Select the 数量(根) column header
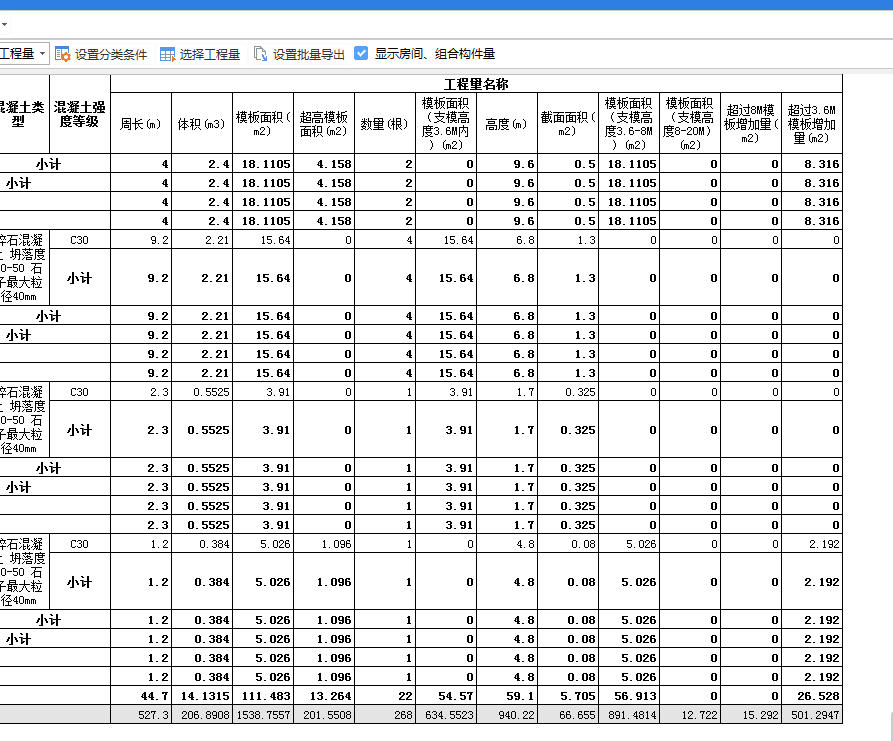Image resolution: width=893 pixels, height=741 pixels. coord(384,124)
